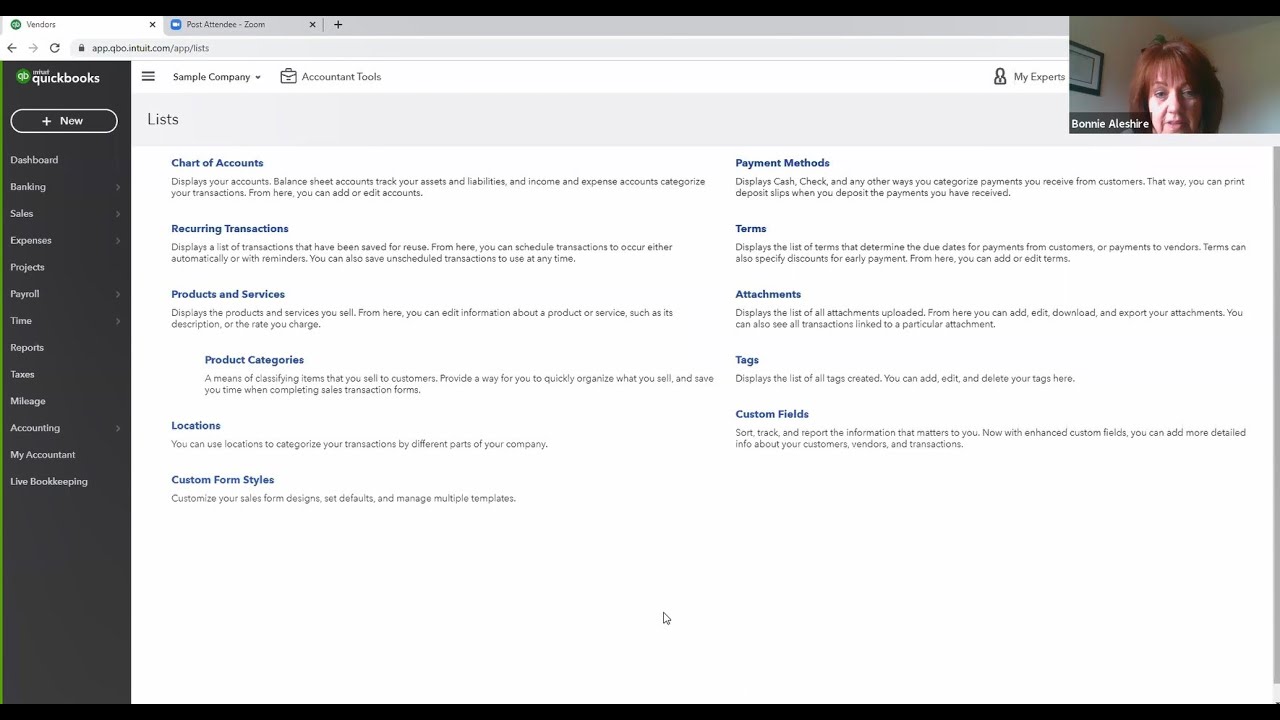Go back in browser
The height and width of the screenshot is (720, 1280).
pyautogui.click(x=12, y=48)
